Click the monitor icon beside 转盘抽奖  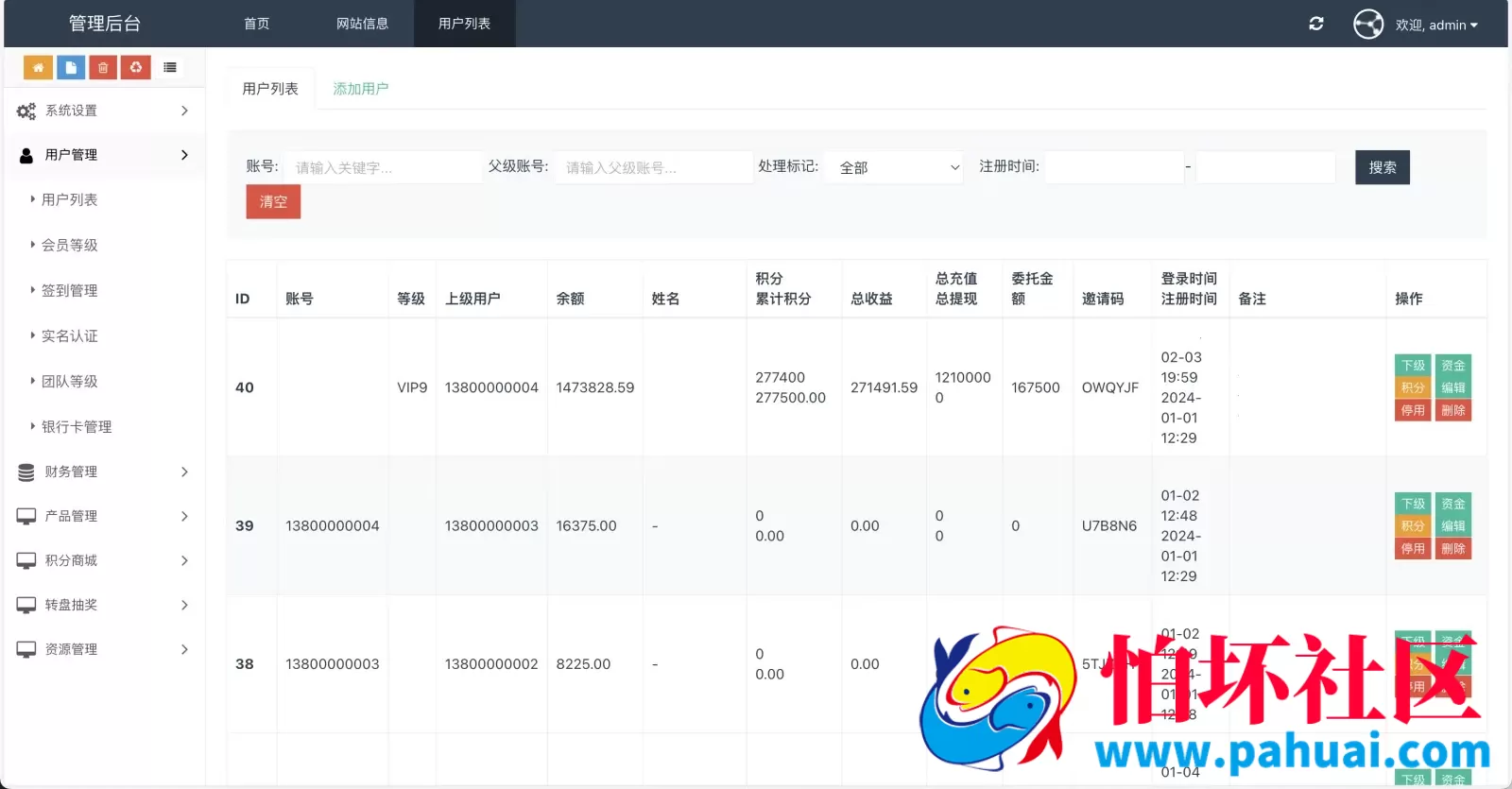pyautogui.click(x=26, y=605)
